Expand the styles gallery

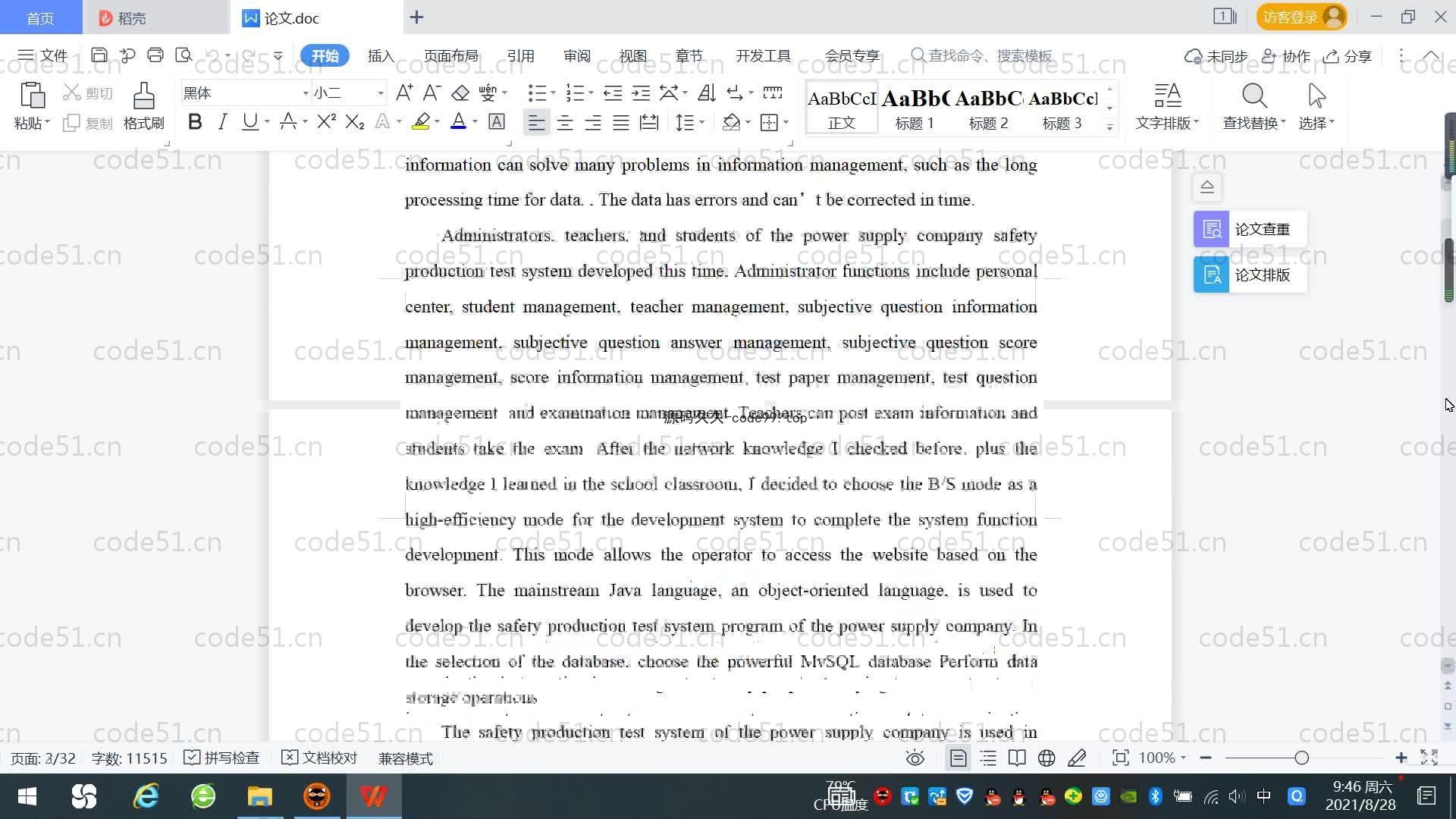[x=1109, y=127]
